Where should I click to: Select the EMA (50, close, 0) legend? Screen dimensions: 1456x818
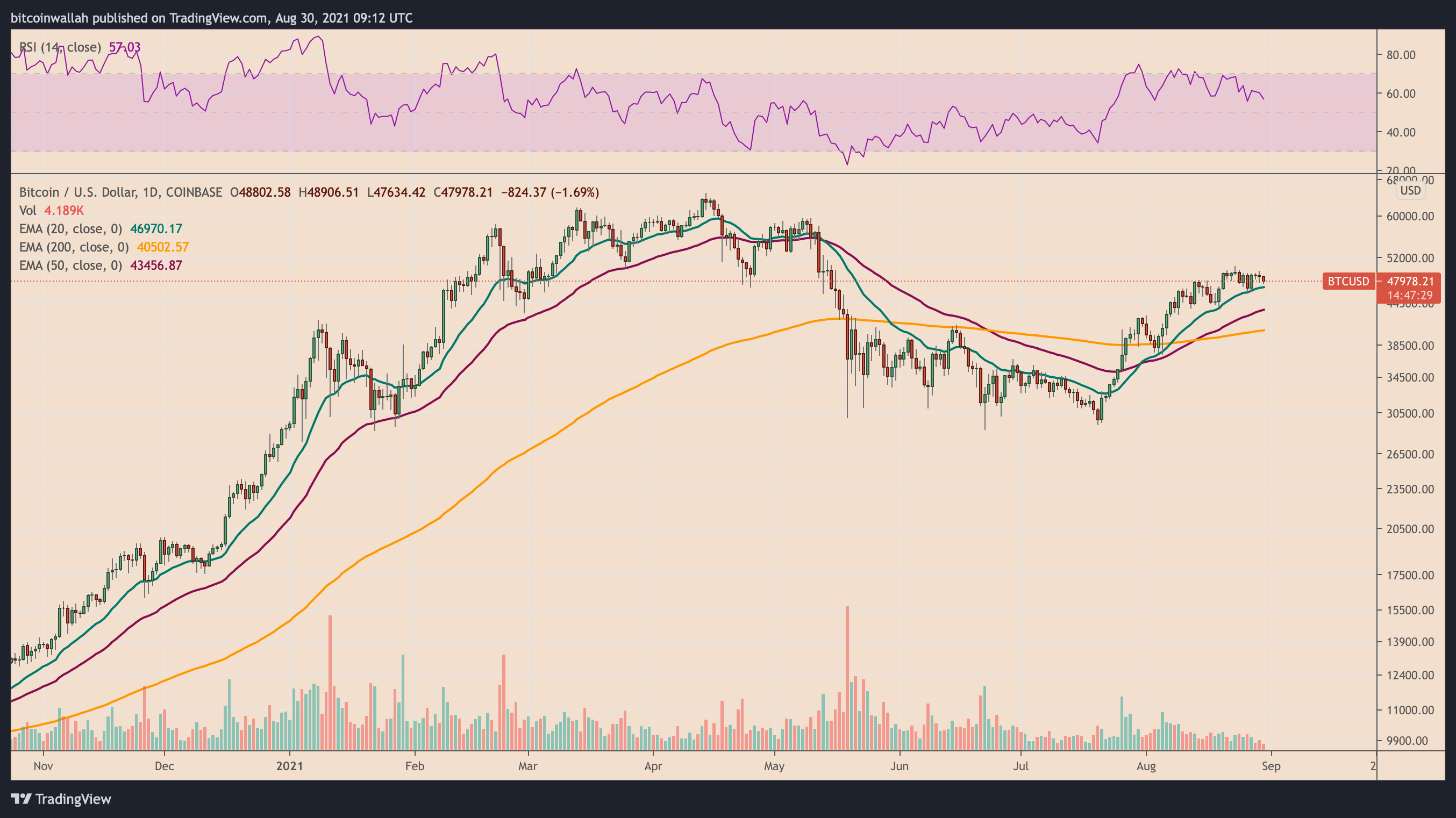(x=70, y=266)
